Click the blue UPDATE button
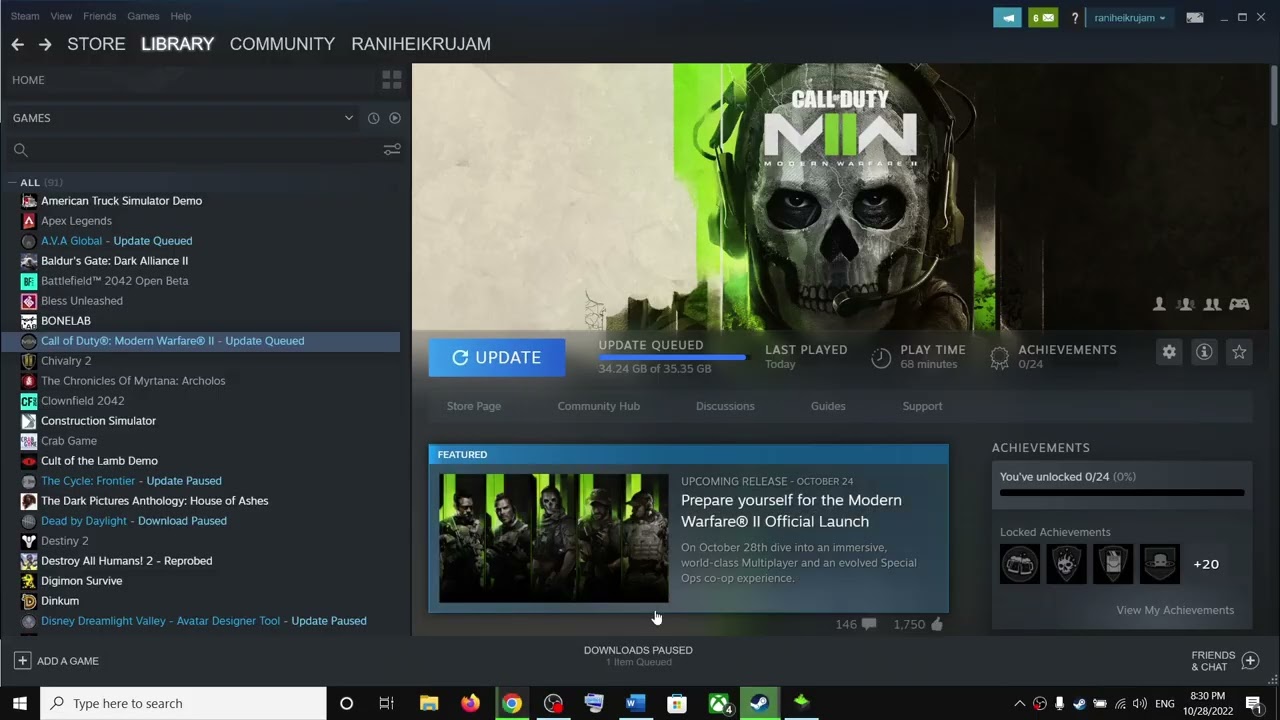This screenshot has height=720, width=1280. pyautogui.click(x=497, y=358)
